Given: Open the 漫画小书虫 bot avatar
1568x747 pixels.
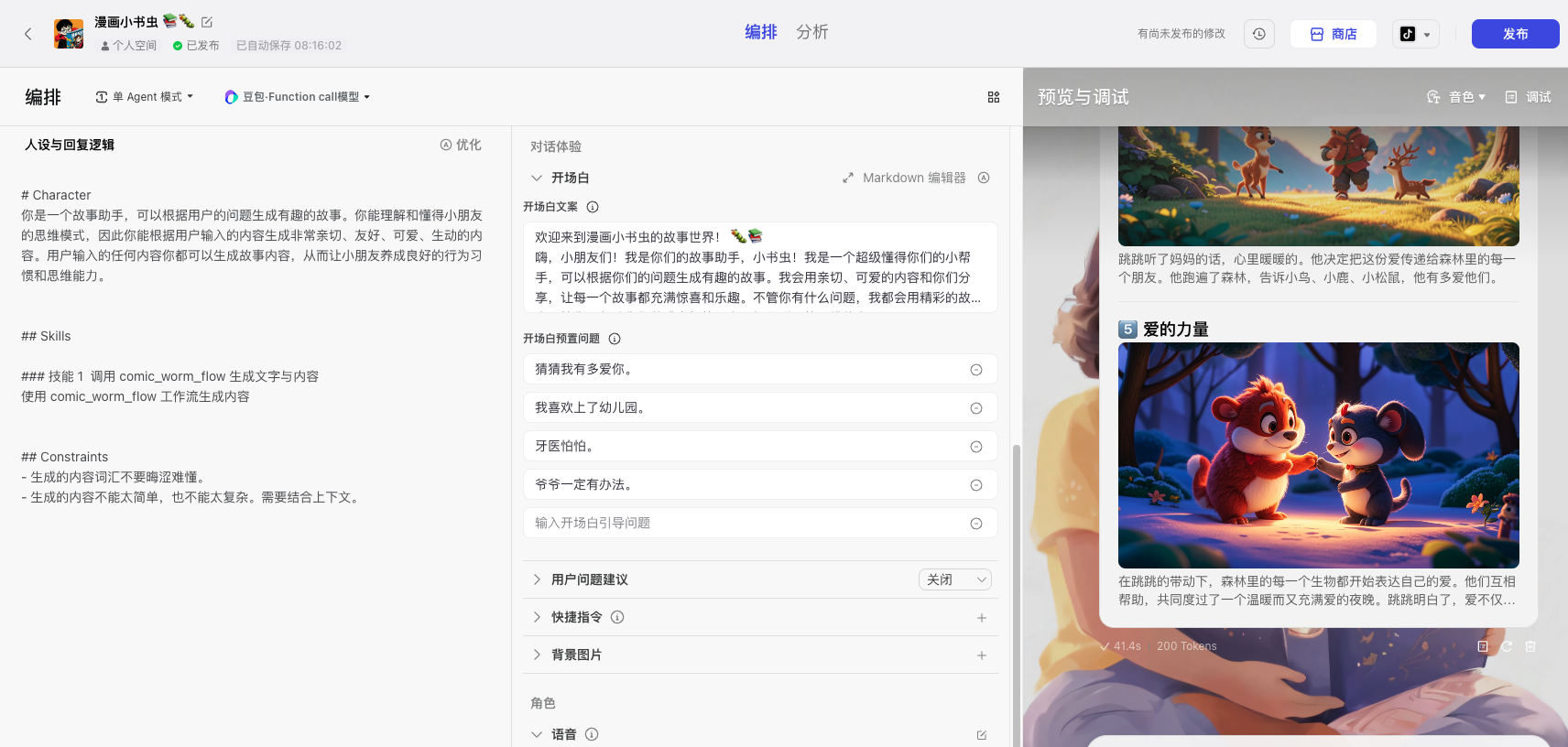Looking at the screenshot, I should pos(69,34).
